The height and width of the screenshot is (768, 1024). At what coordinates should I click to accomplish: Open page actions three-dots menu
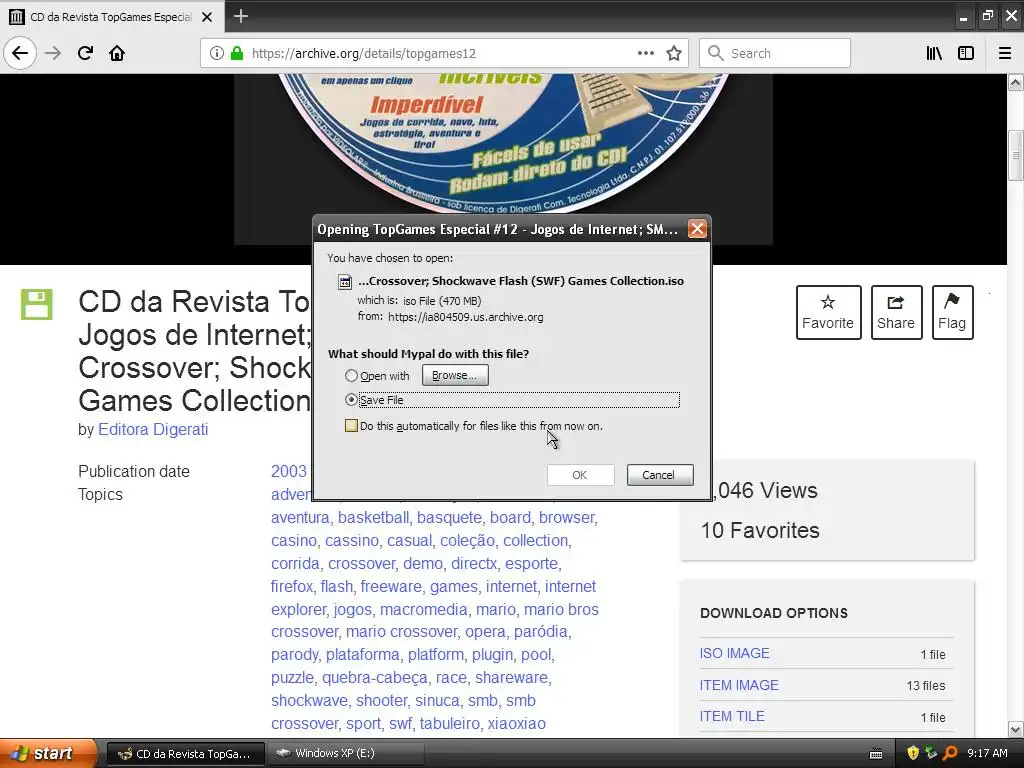(646, 53)
